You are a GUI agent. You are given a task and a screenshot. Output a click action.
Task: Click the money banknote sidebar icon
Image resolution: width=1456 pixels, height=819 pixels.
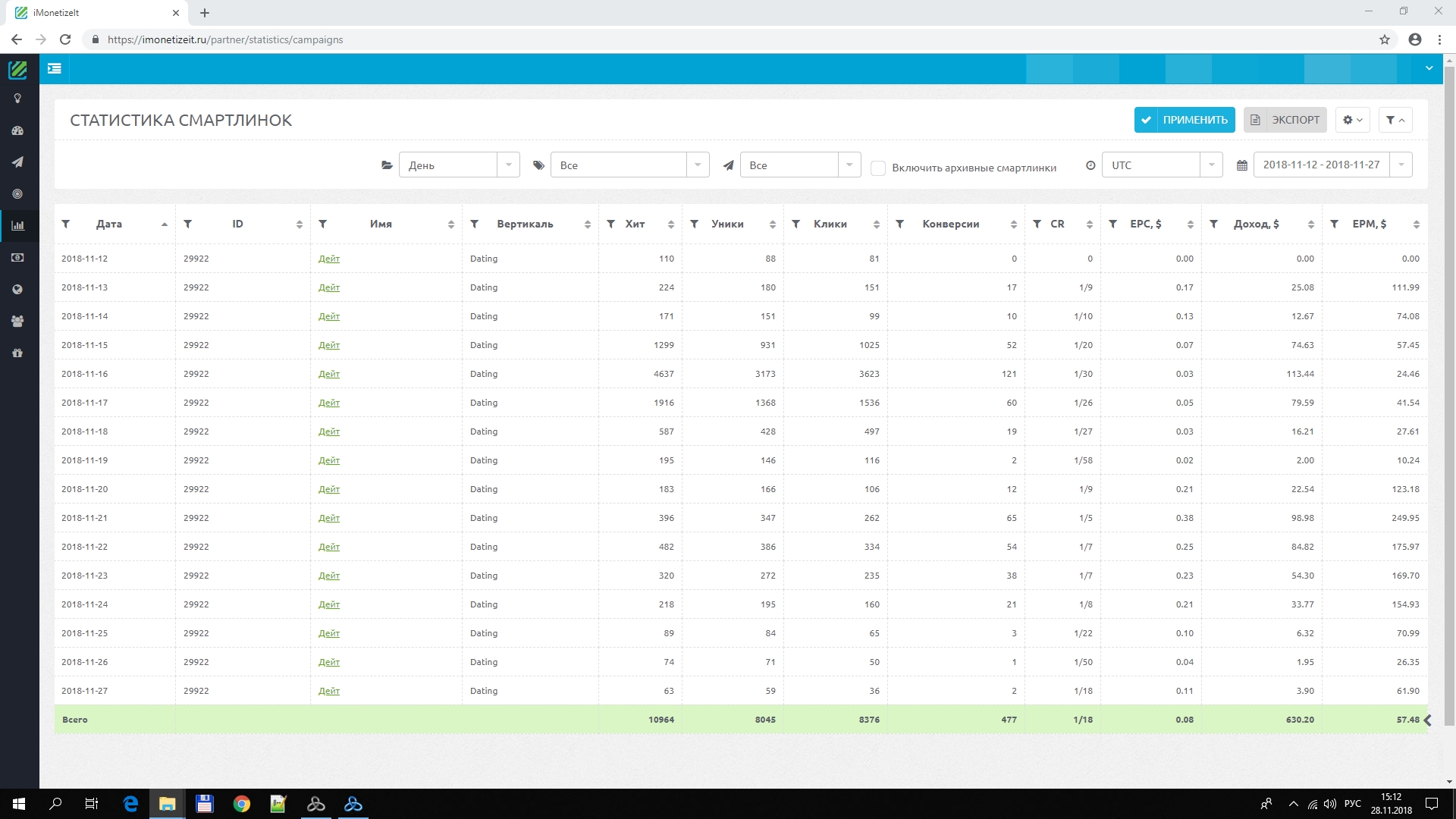coord(17,258)
